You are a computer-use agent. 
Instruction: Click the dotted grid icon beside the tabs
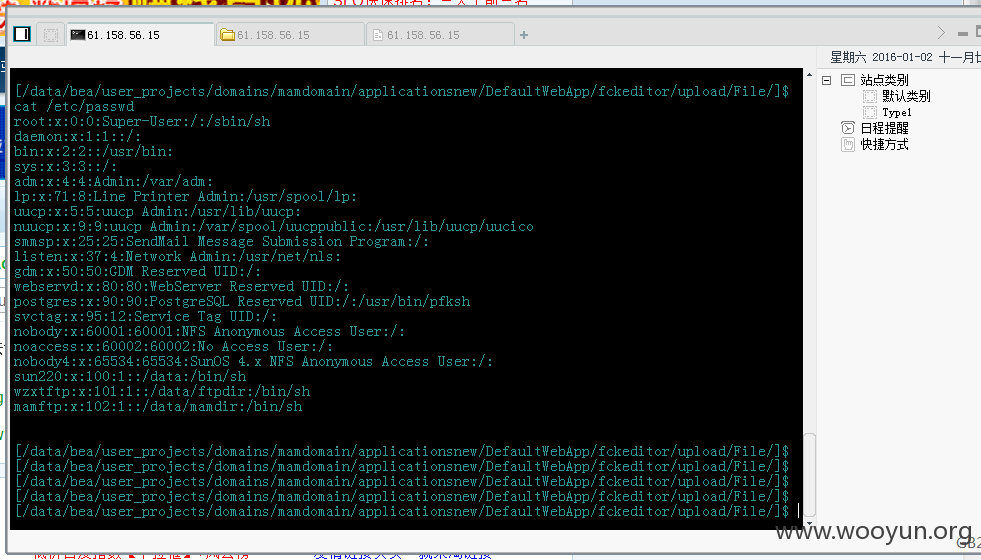tap(51, 34)
